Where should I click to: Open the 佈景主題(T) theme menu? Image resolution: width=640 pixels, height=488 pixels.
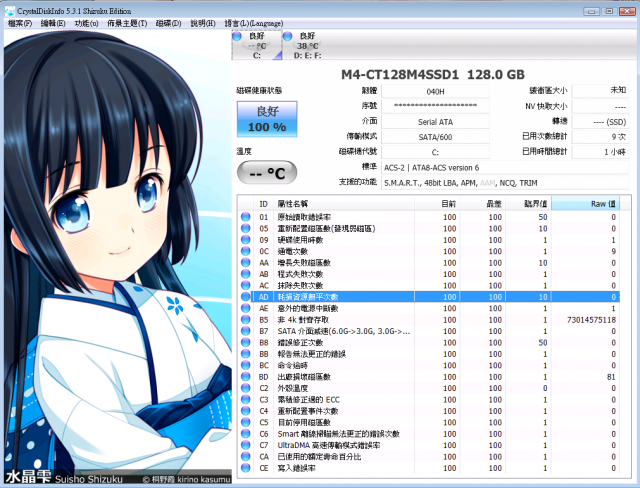click(127, 24)
